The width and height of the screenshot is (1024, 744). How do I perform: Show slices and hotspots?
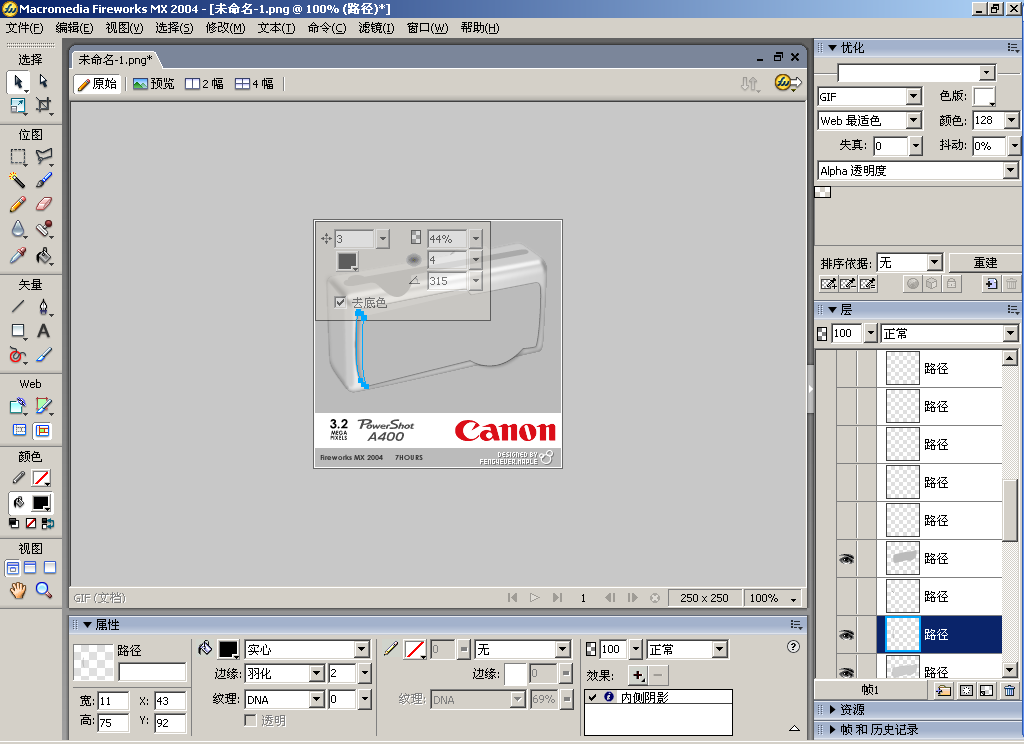click(x=42, y=430)
